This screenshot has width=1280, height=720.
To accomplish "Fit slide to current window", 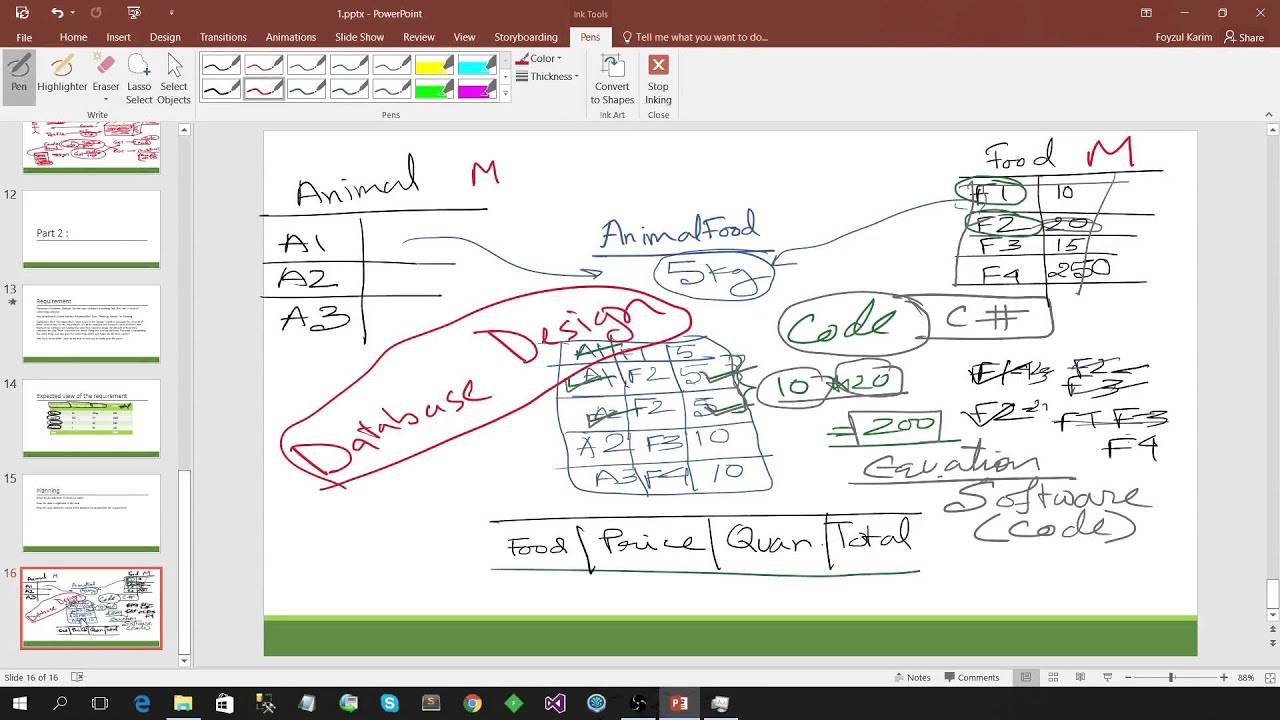I will (x=1269, y=677).
